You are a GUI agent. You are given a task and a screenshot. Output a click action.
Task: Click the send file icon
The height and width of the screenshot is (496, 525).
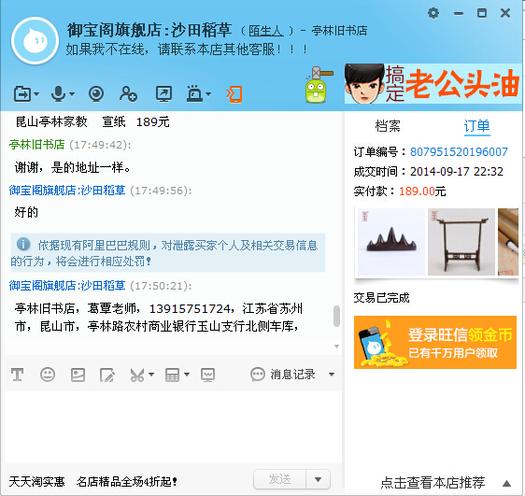click(23, 94)
